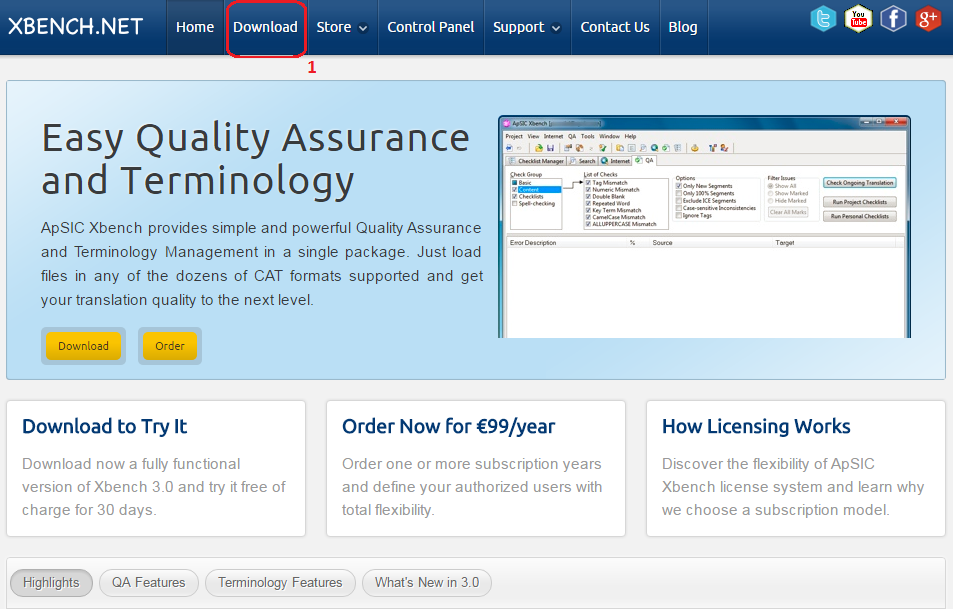Click the yellow Order button
The height and width of the screenshot is (609, 953).
(x=170, y=346)
